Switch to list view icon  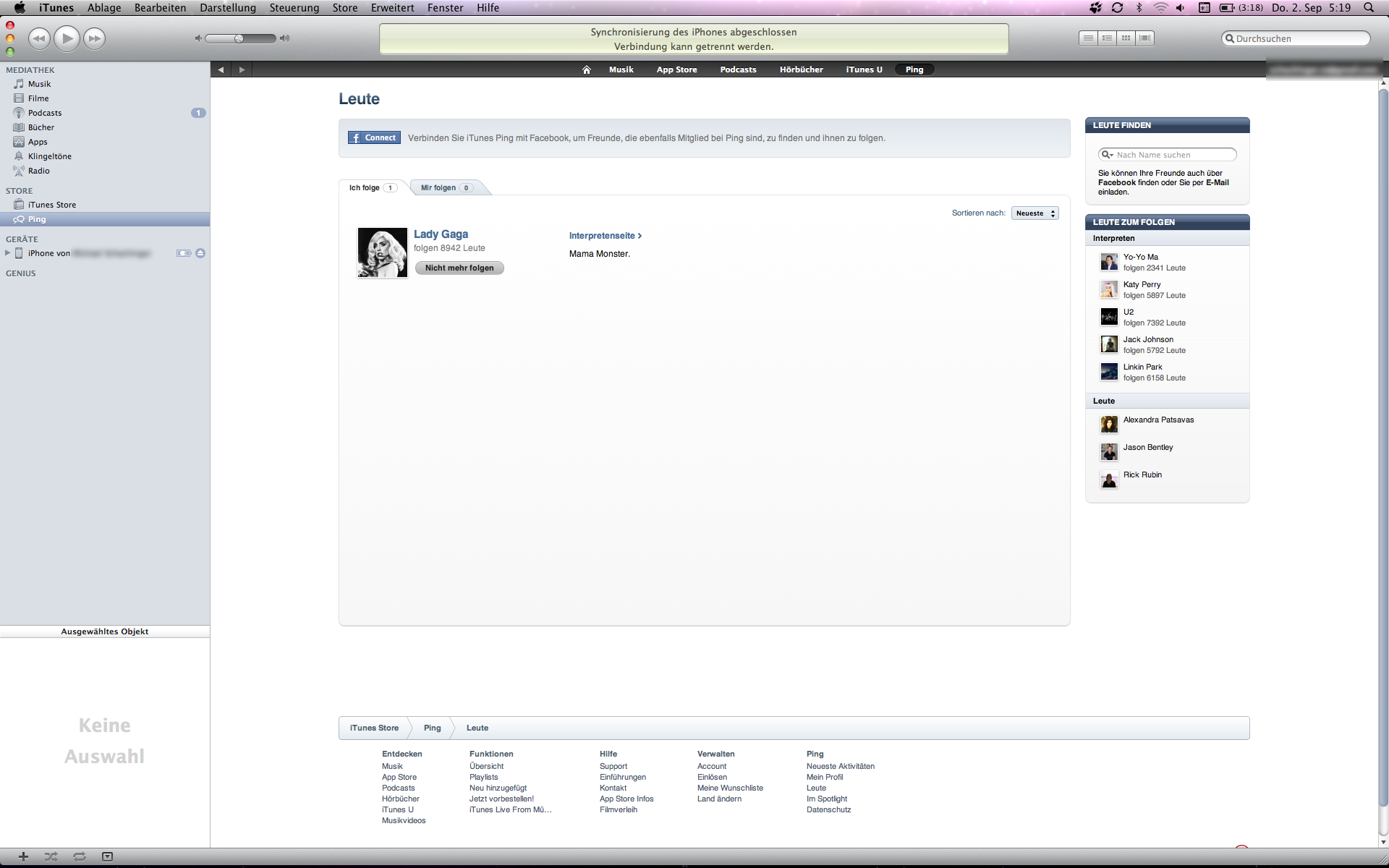(x=1088, y=38)
